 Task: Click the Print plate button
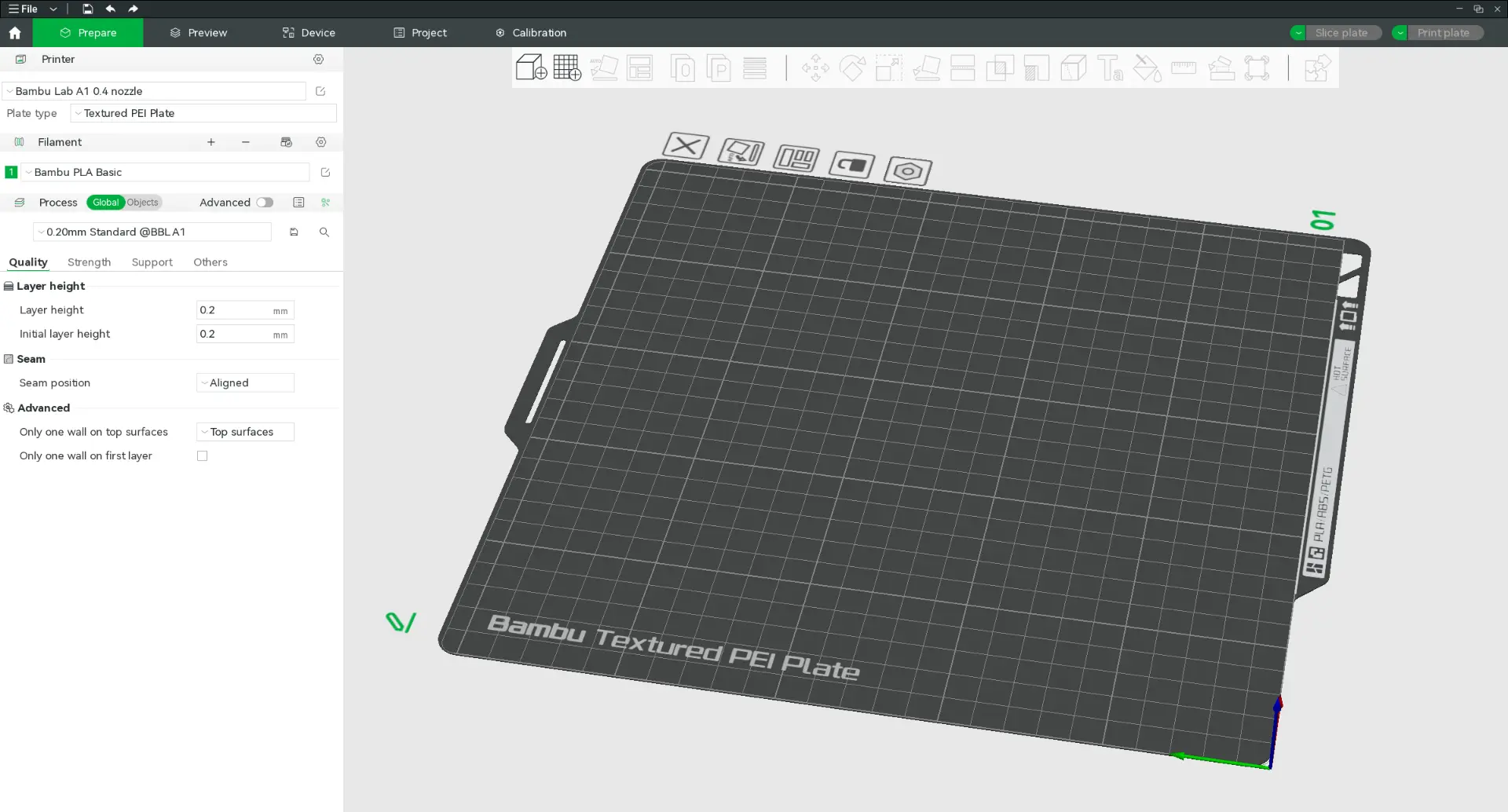(1443, 33)
